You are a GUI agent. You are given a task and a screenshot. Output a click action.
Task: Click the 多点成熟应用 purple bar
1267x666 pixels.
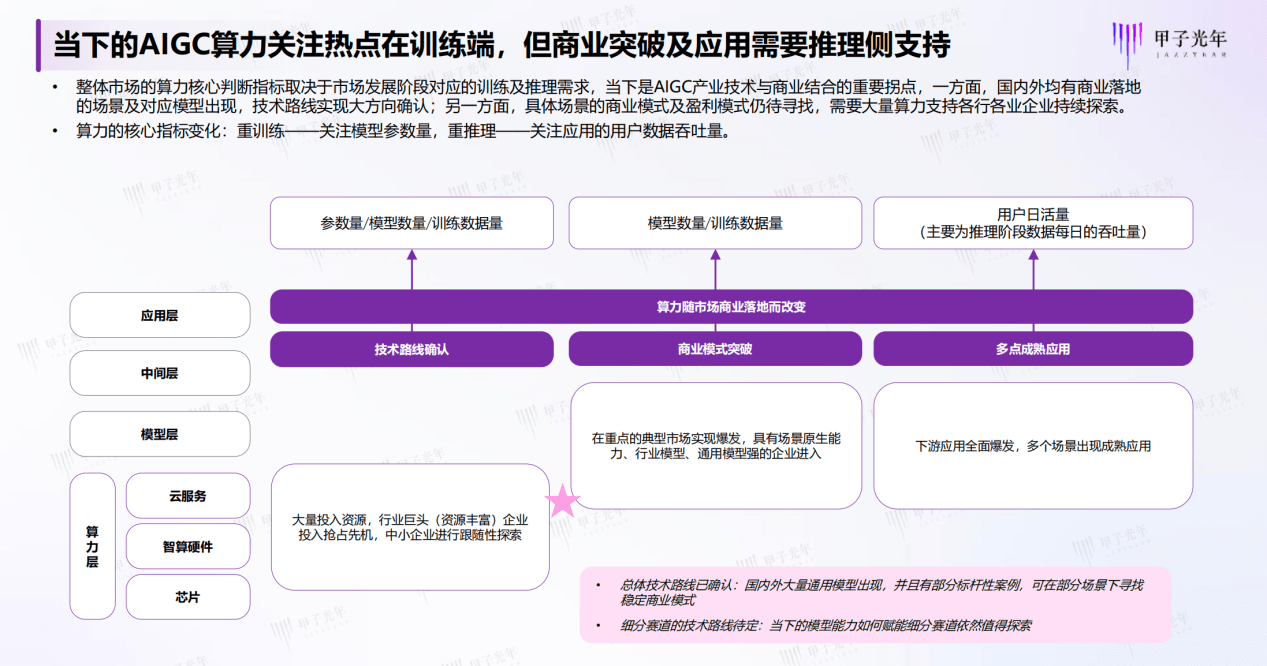(x=1033, y=349)
